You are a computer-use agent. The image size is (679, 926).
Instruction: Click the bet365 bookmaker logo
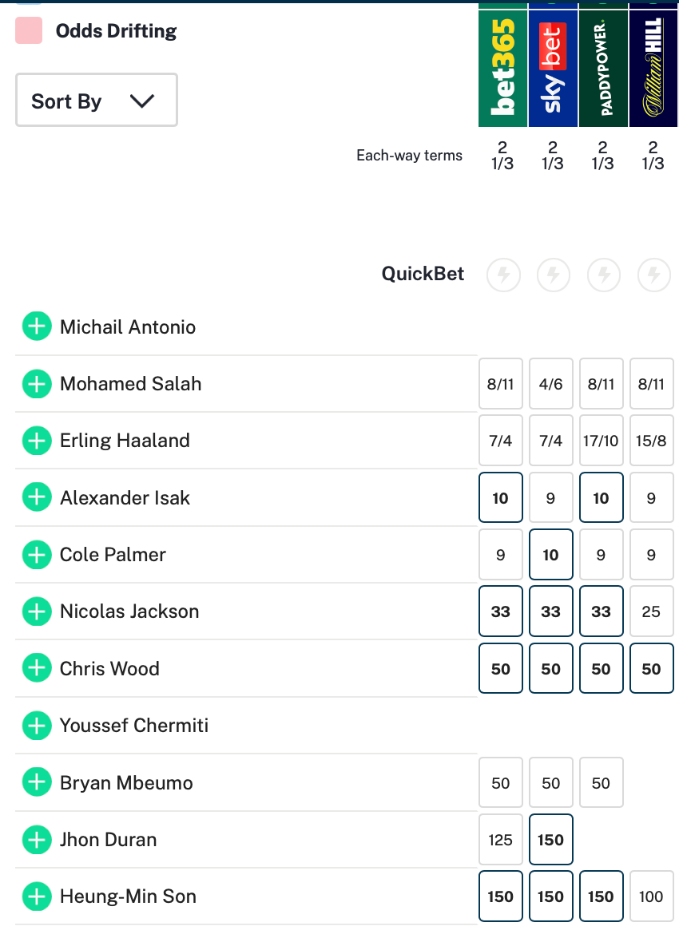point(503,67)
